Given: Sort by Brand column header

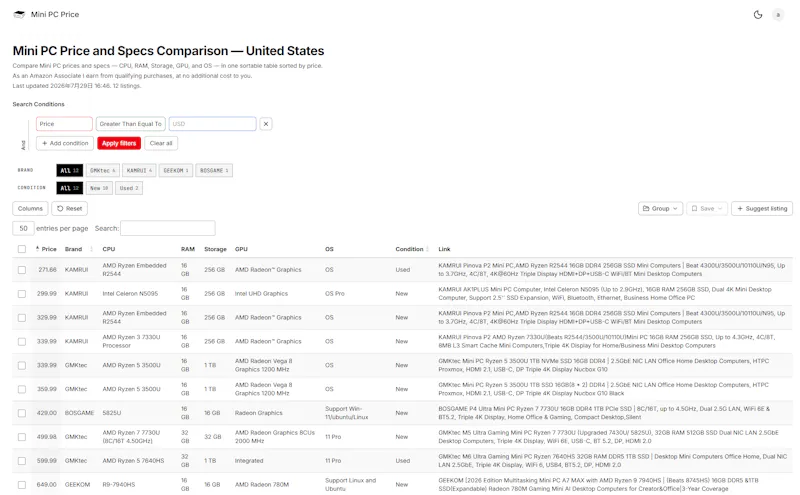Looking at the screenshot, I should point(73,249).
